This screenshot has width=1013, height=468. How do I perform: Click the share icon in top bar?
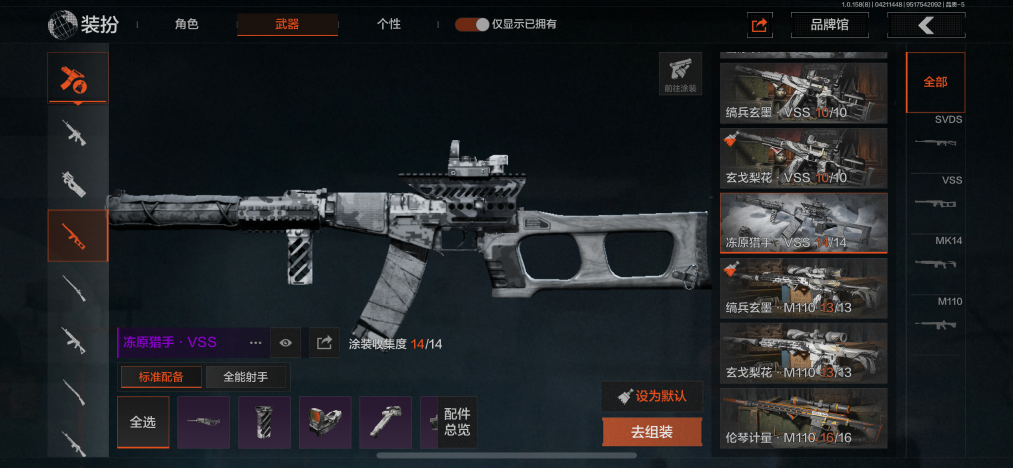tap(760, 25)
